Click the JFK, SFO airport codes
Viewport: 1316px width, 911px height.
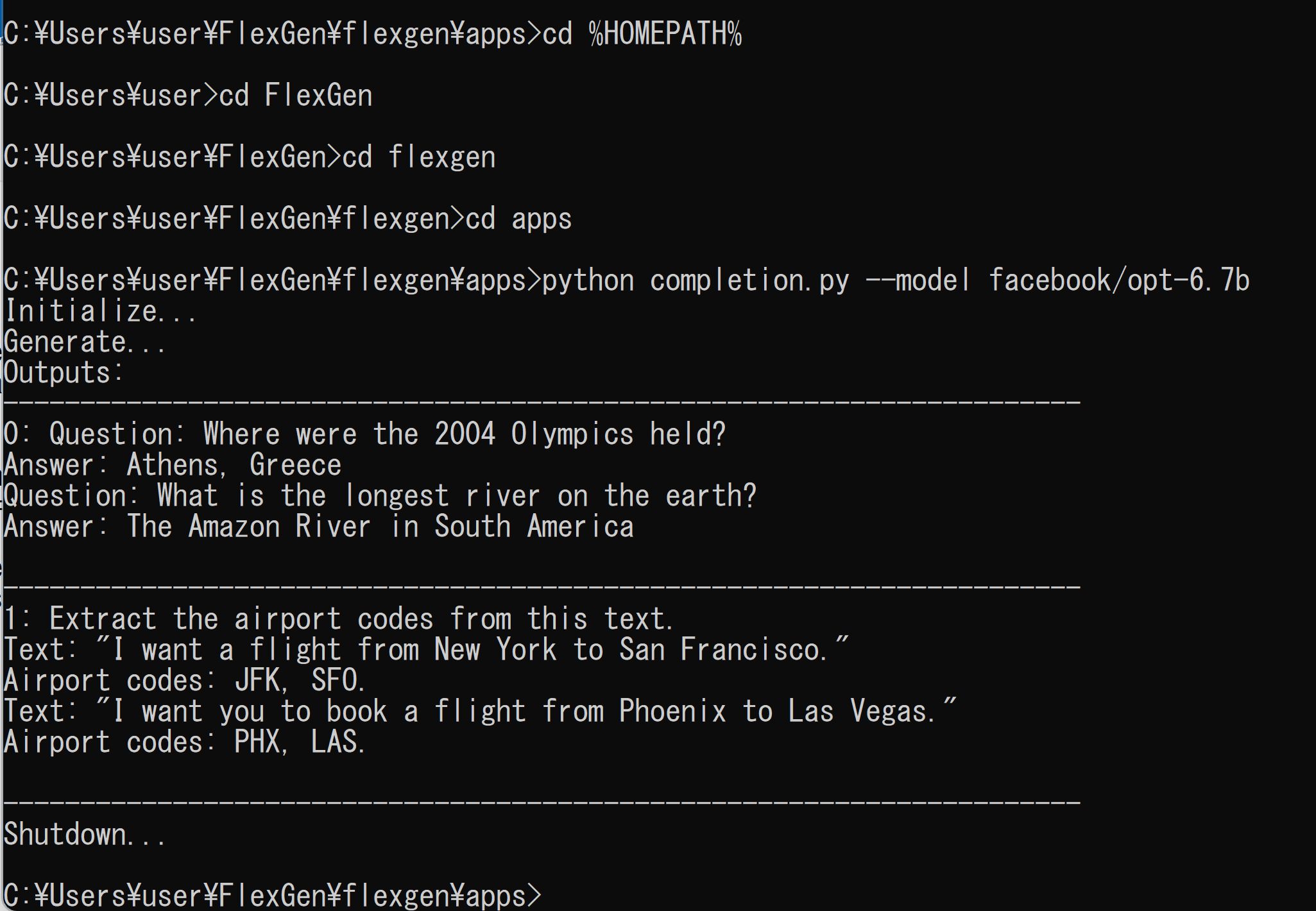(300, 681)
